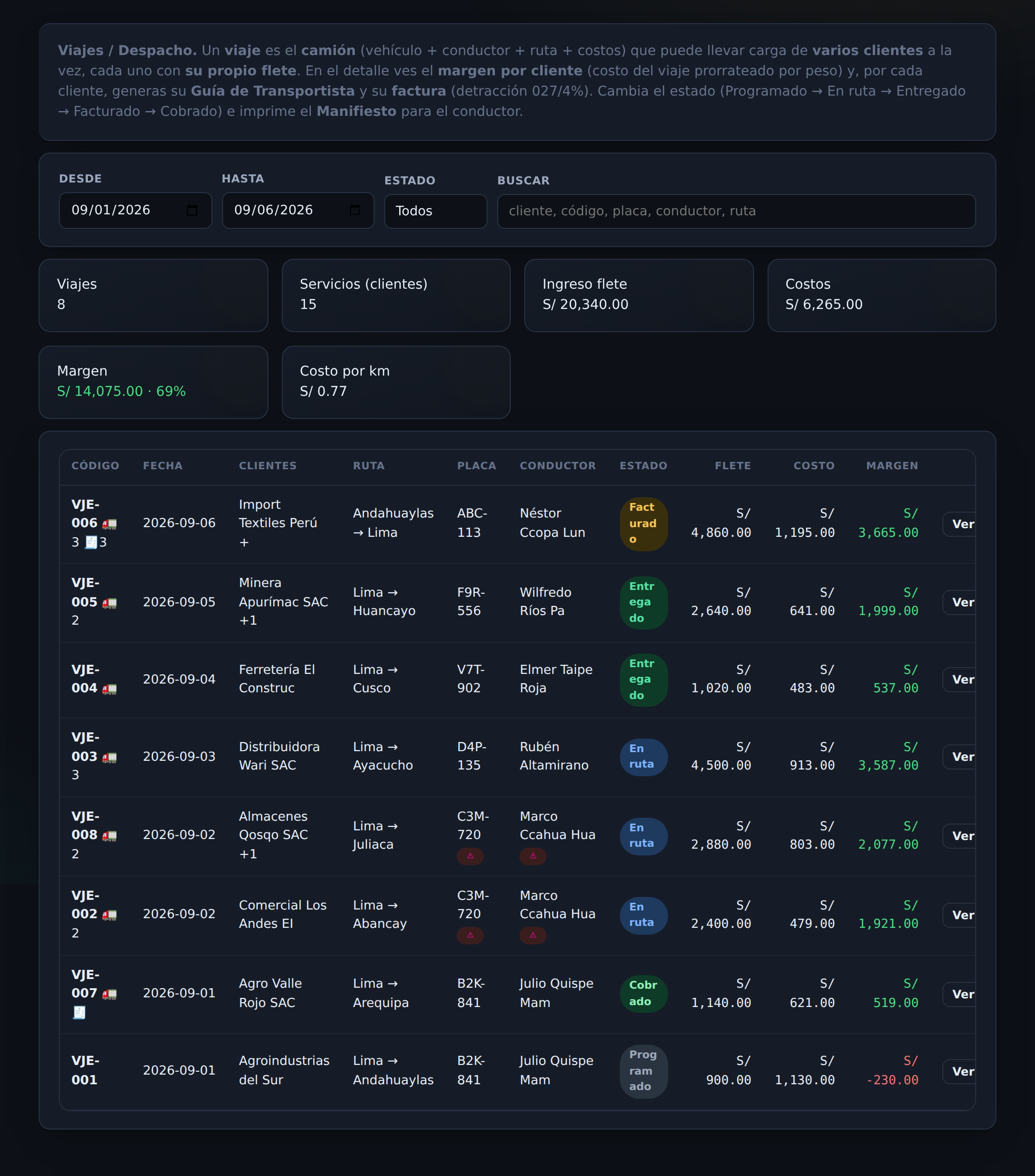Open the Ver button for VJE-006
Viewport: 1035px width, 1176px height.
coord(960,524)
